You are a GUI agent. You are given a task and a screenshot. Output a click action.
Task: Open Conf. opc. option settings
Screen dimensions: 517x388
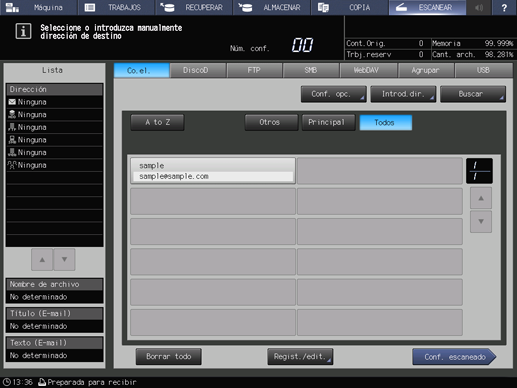[334, 94]
